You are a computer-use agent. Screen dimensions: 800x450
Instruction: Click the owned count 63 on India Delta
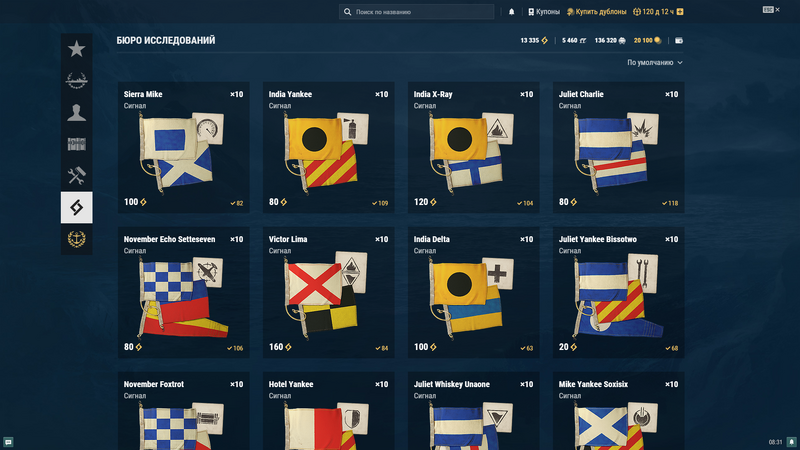pyautogui.click(x=527, y=348)
